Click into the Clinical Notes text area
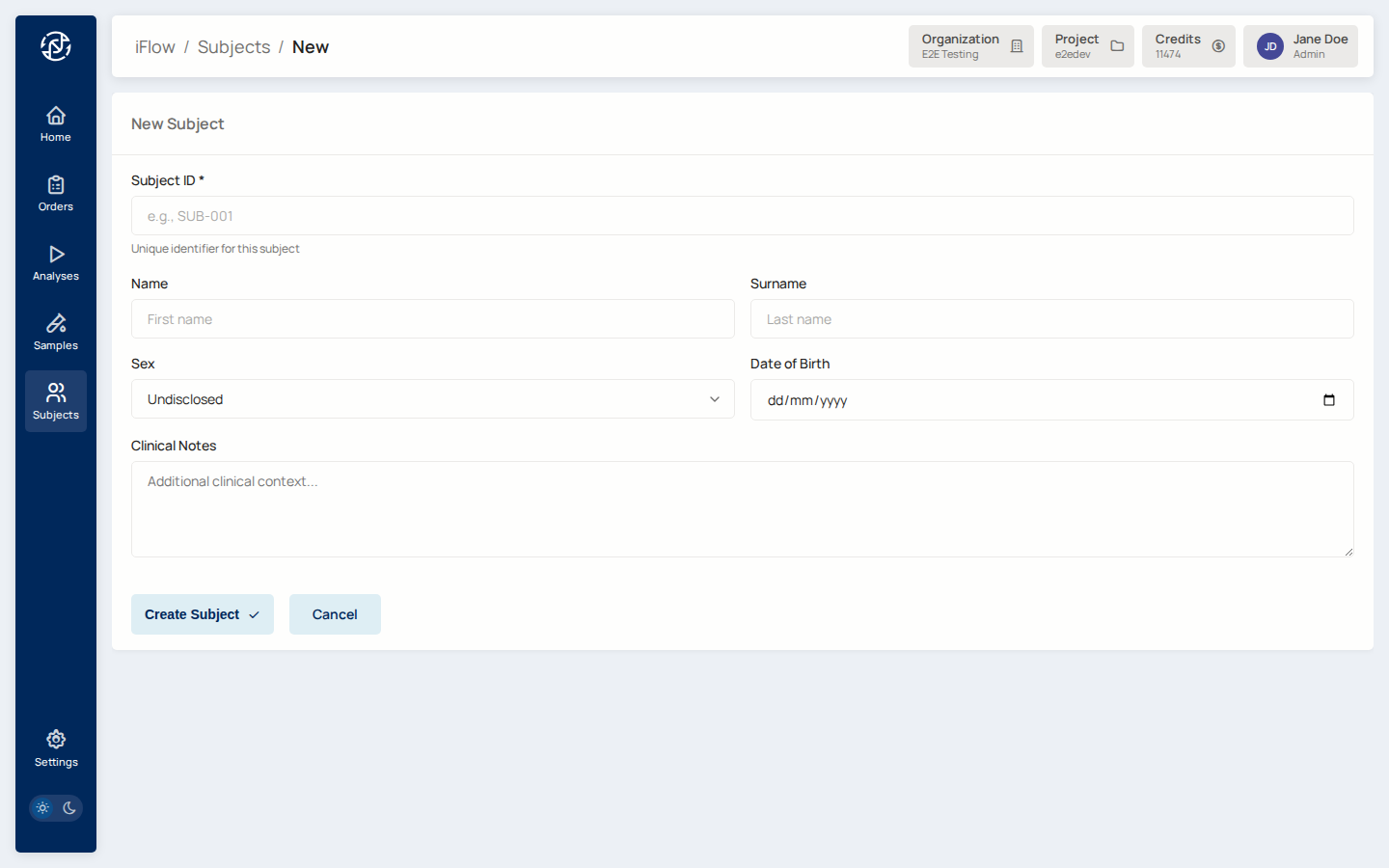 [x=742, y=509]
